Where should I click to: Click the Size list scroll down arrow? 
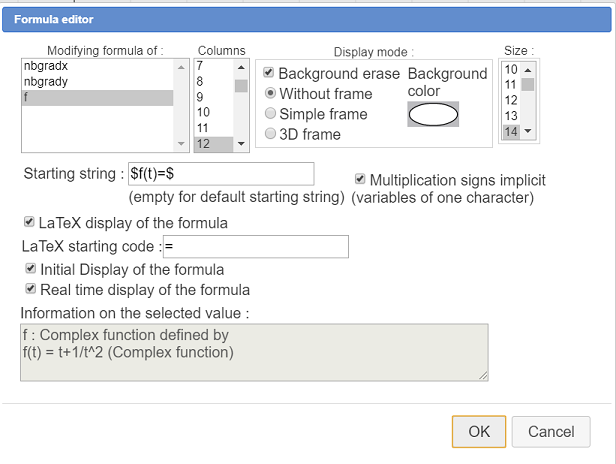tap(528, 131)
